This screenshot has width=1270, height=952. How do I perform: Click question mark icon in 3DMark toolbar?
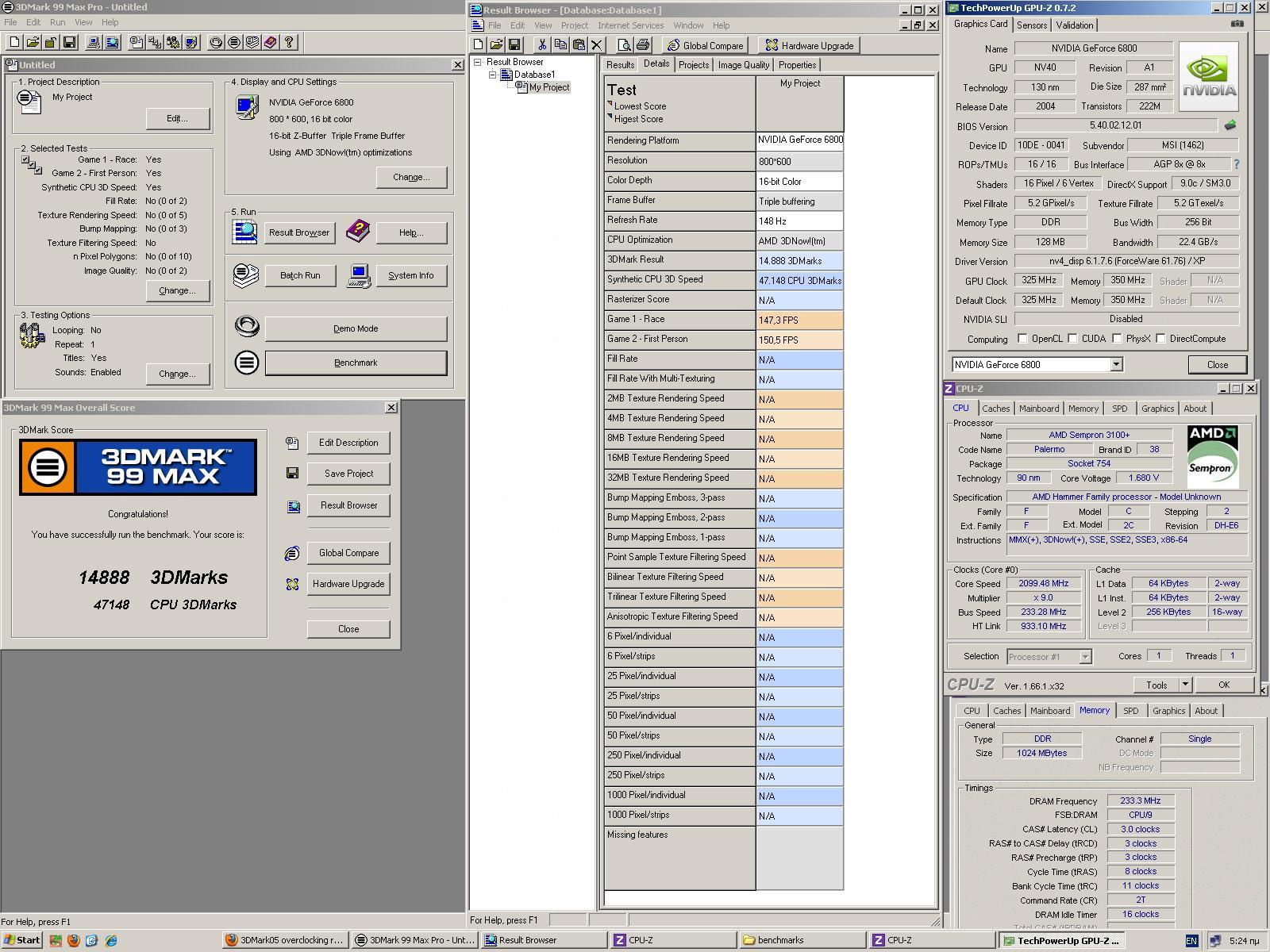tap(289, 42)
